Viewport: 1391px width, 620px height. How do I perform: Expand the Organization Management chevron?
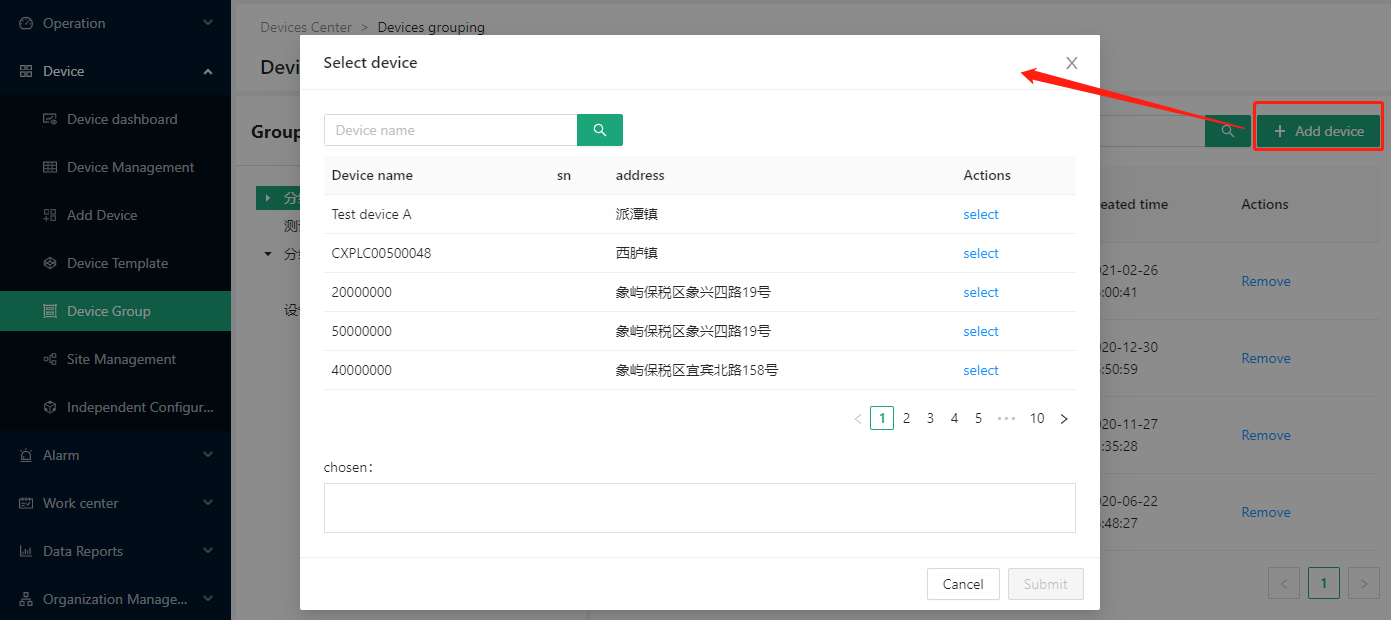(208, 599)
